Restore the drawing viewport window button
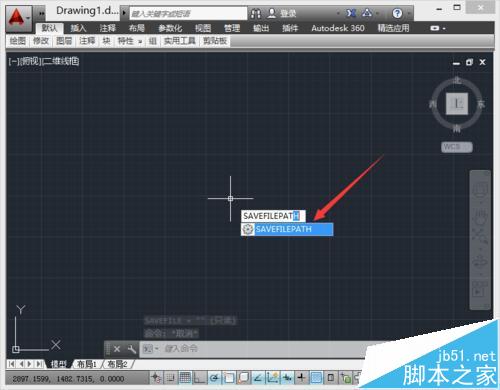Screen dimensions: 500x390 (x=469, y=62)
